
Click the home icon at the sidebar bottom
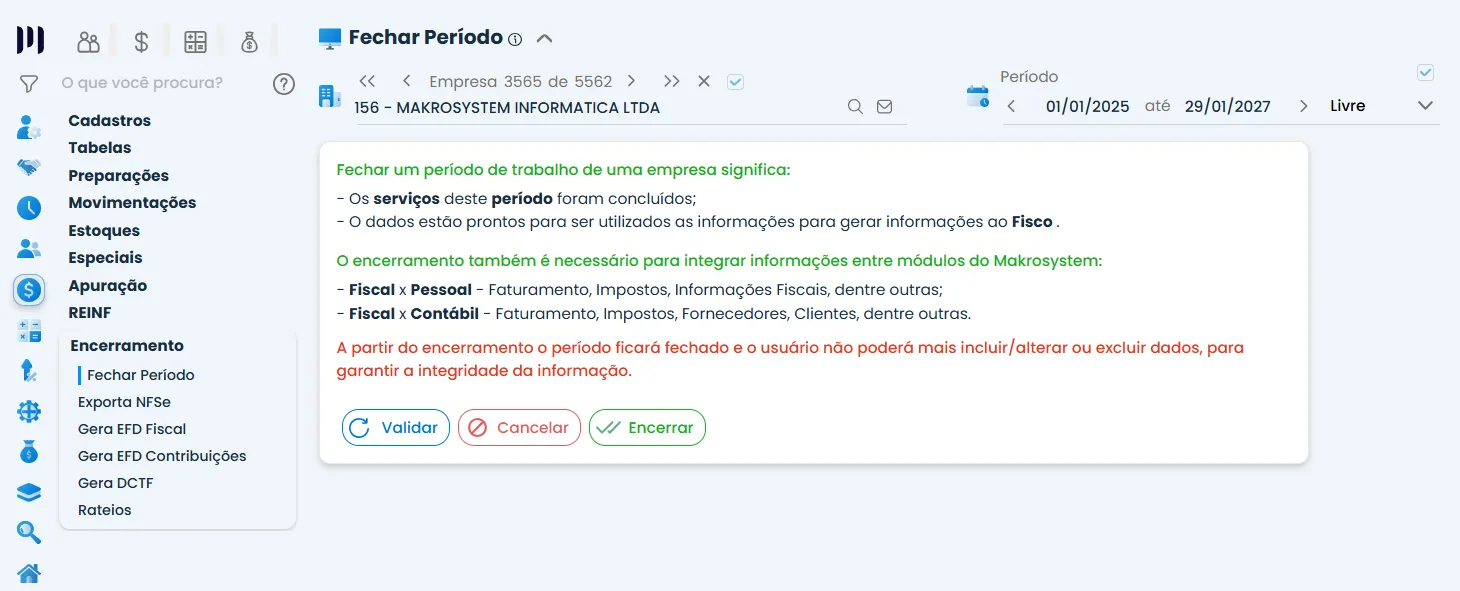click(x=28, y=573)
